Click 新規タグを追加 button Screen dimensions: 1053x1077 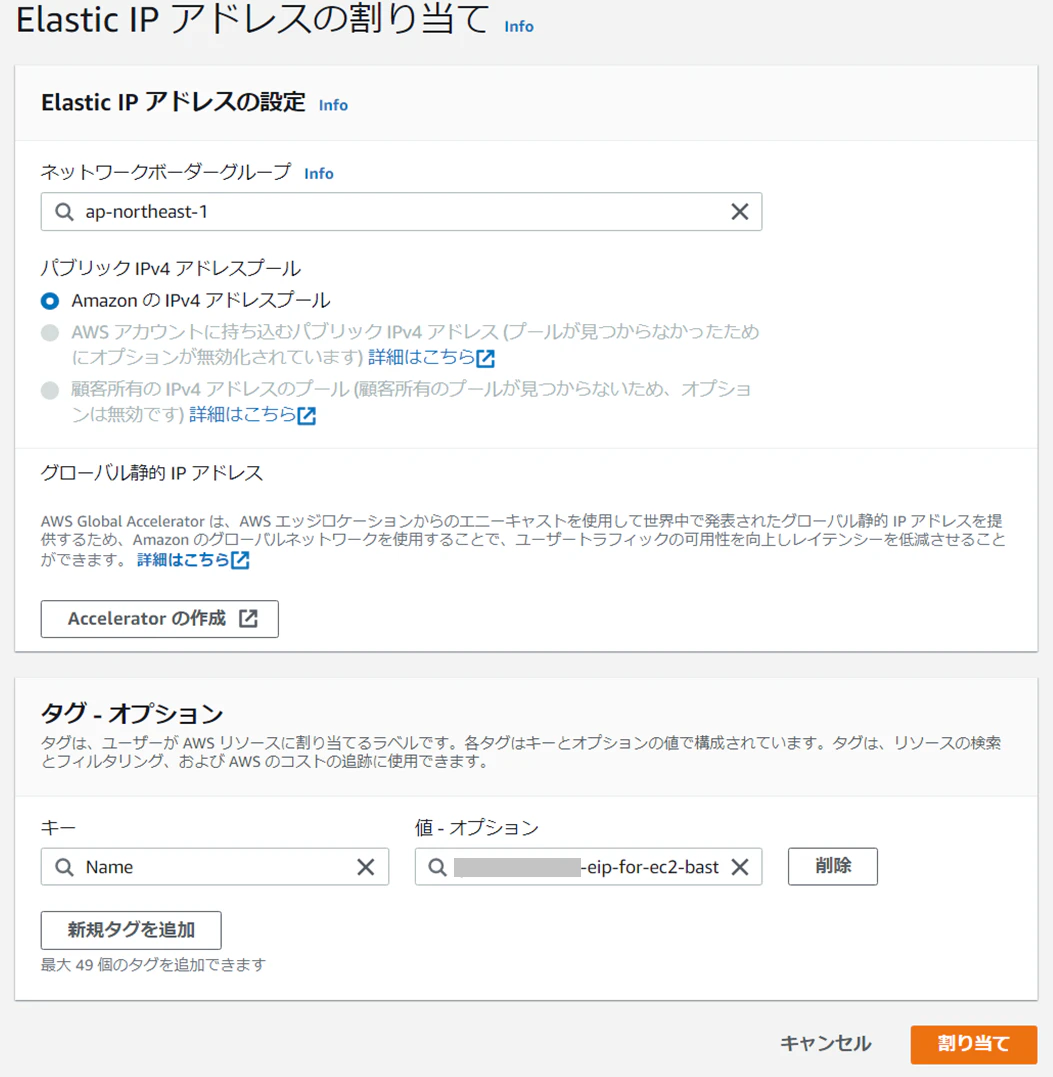131,930
